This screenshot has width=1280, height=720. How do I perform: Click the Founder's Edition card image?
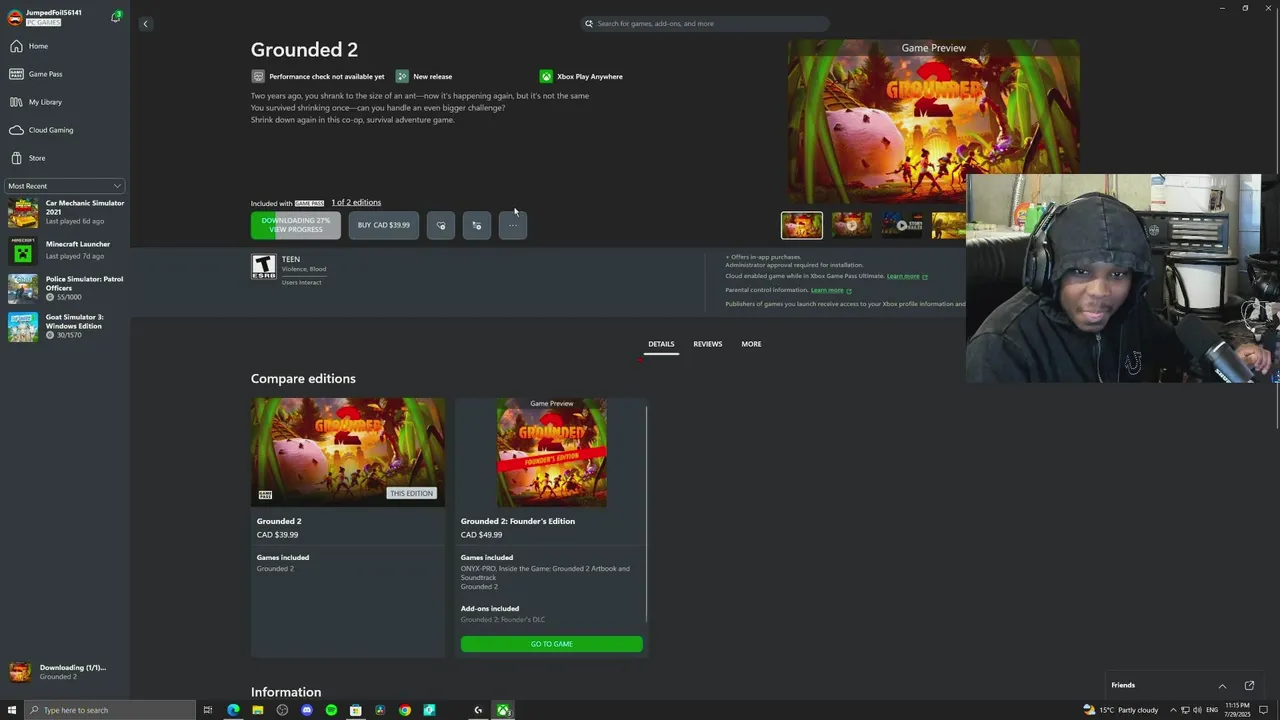552,452
